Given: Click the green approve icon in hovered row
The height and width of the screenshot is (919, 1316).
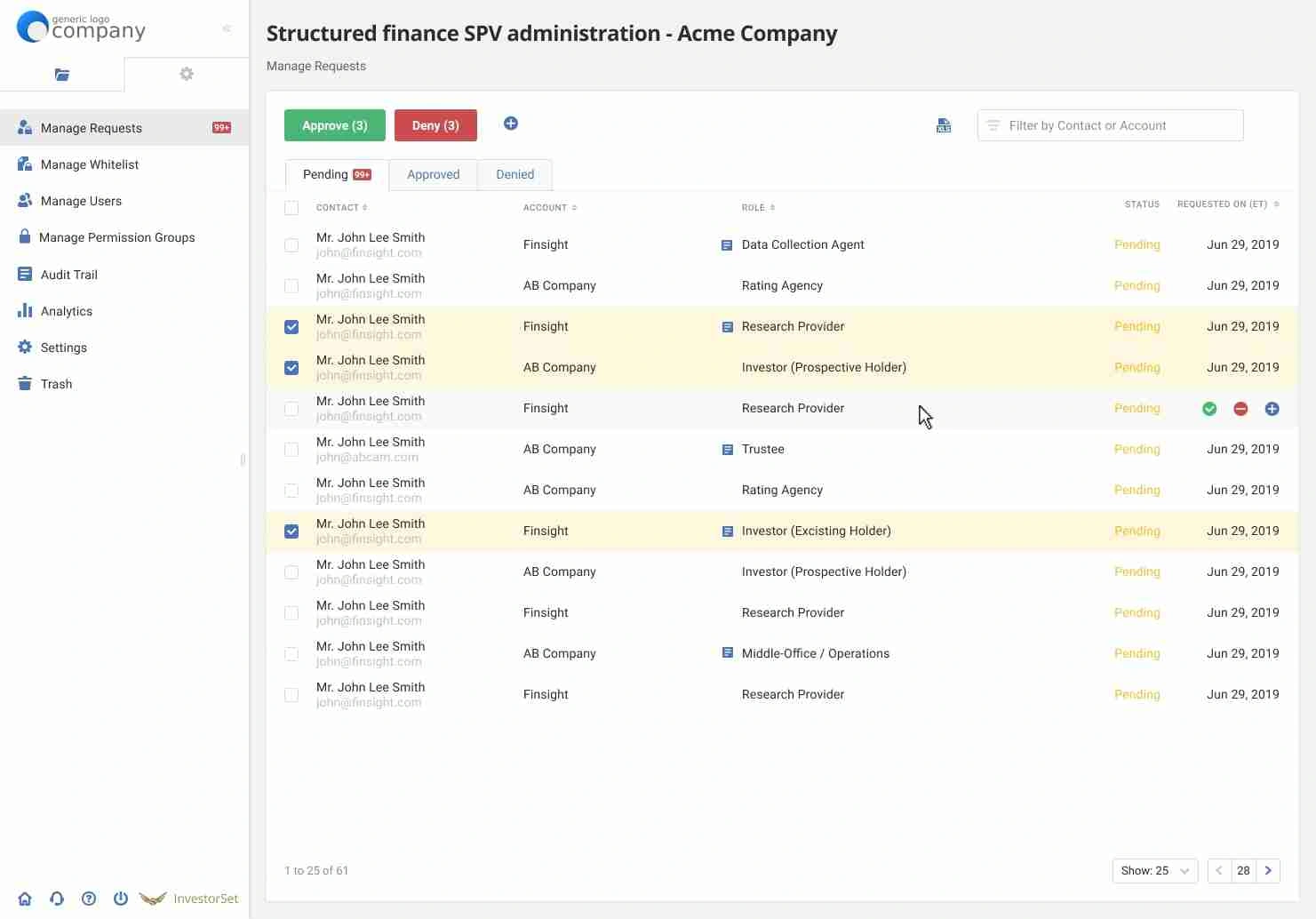Looking at the screenshot, I should 1209,409.
